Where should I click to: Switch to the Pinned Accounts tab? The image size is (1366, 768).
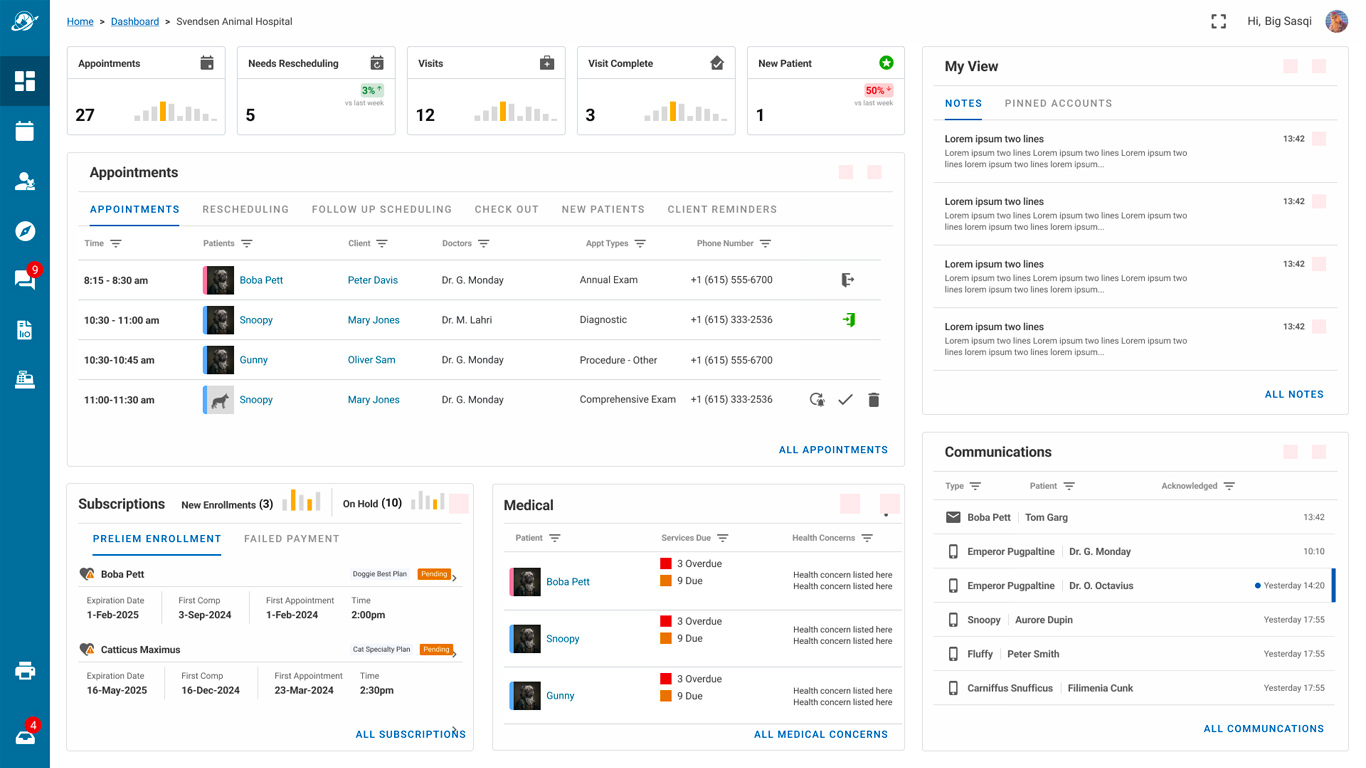point(1058,103)
